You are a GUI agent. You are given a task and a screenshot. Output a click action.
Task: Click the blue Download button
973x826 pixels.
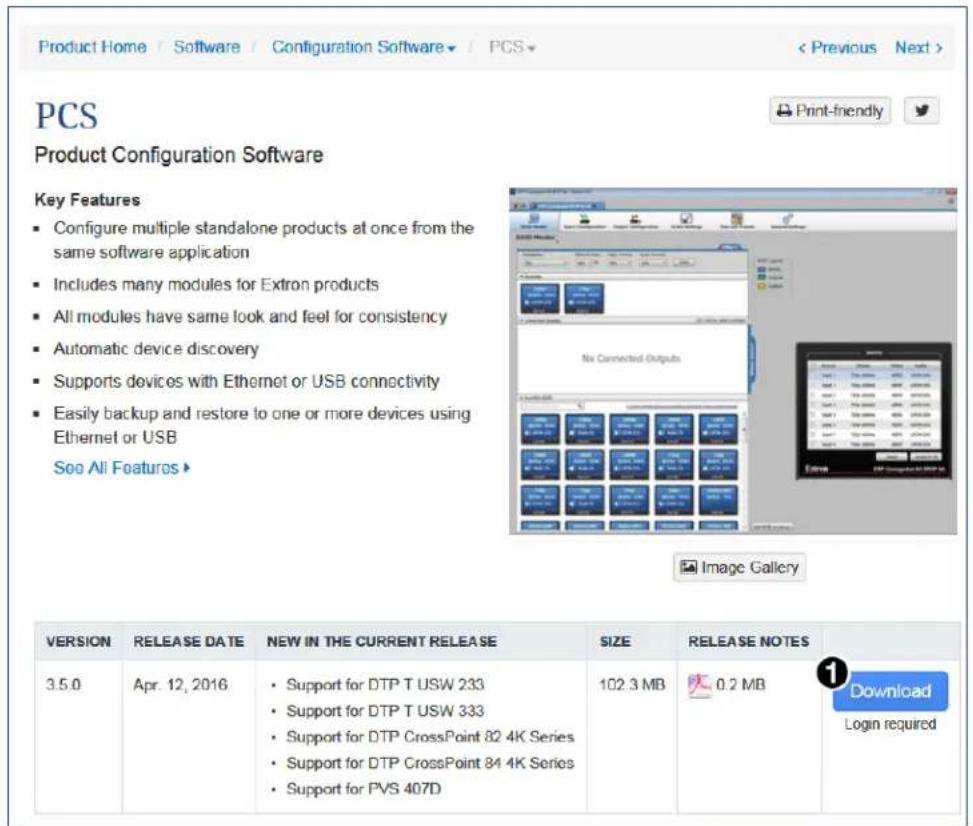890,691
